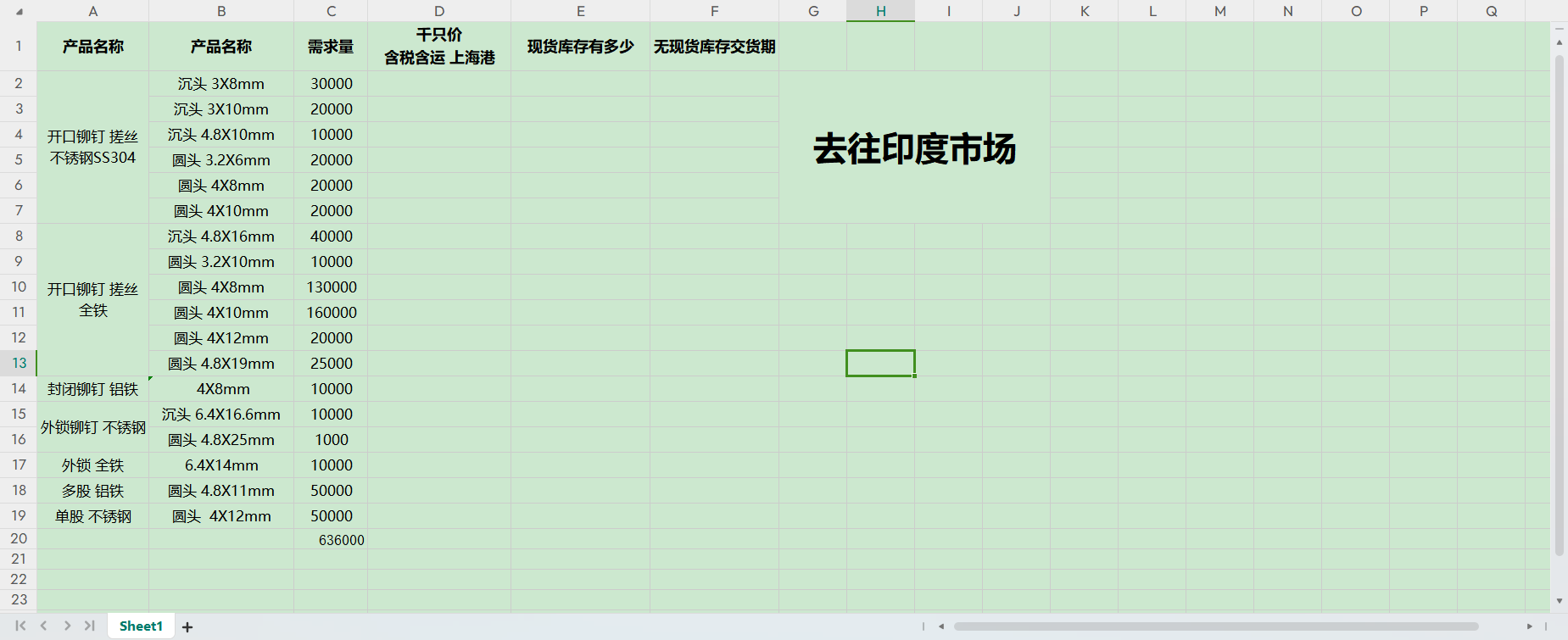This screenshot has height=640, width=1568.
Task: Click the 沉头 3X10mm cell
Action: pyautogui.click(x=221, y=109)
